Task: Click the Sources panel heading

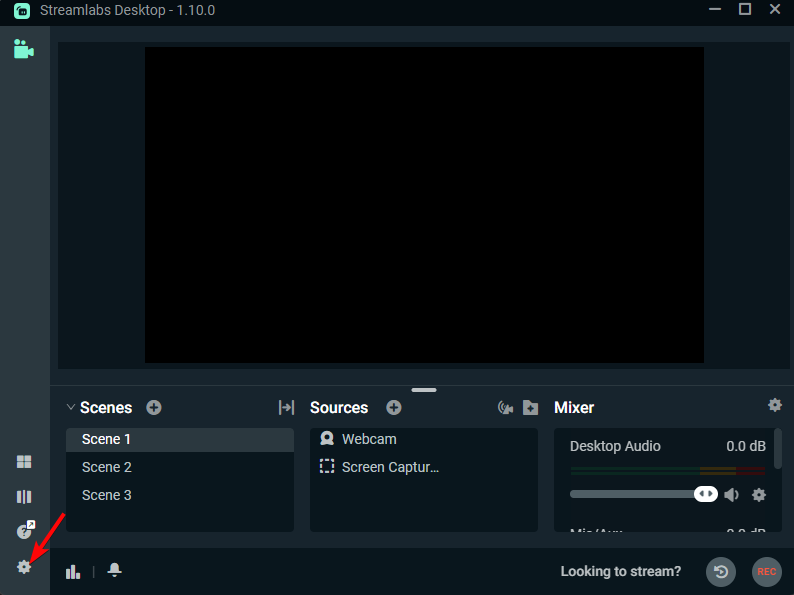Action: point(339,408)
